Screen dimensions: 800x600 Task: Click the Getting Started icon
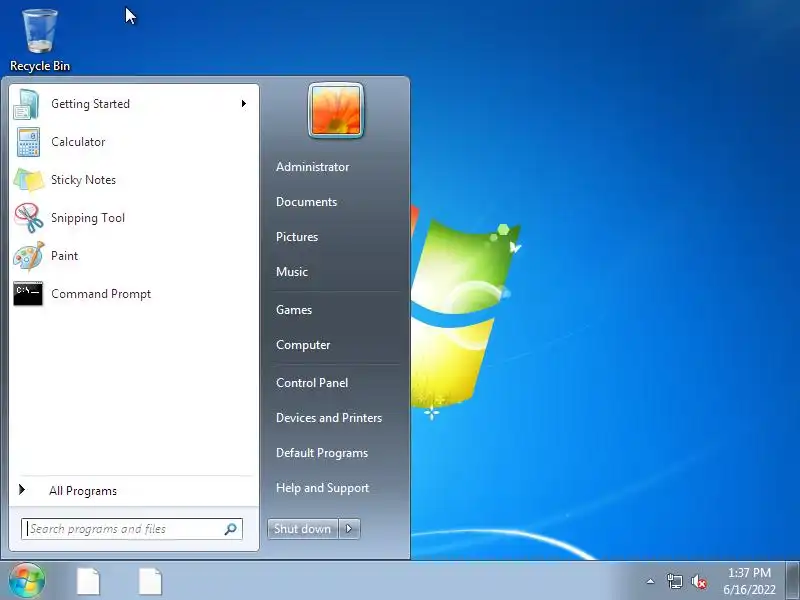(27, 104)
